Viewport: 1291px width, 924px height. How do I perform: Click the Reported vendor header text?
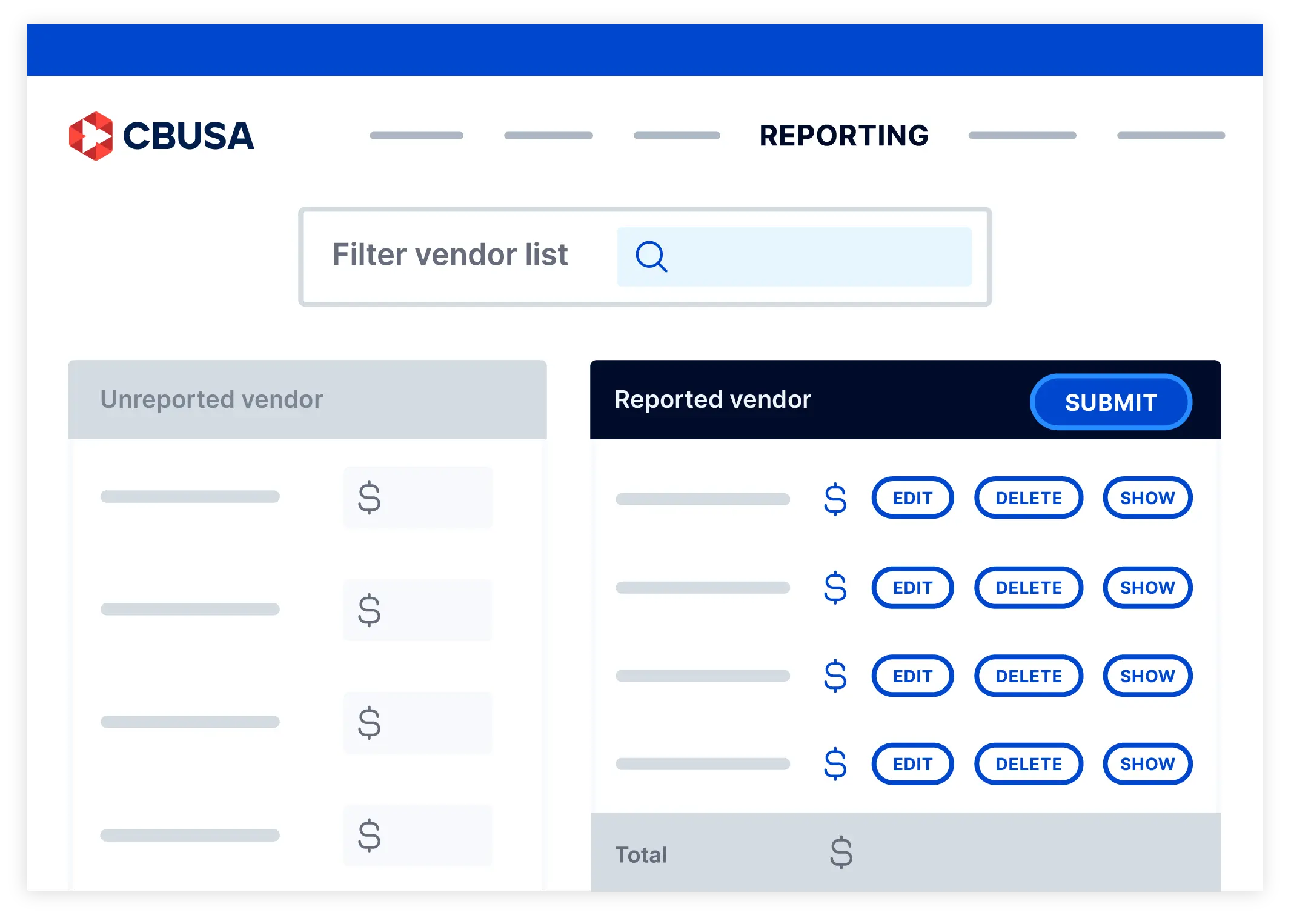[712, 400]
